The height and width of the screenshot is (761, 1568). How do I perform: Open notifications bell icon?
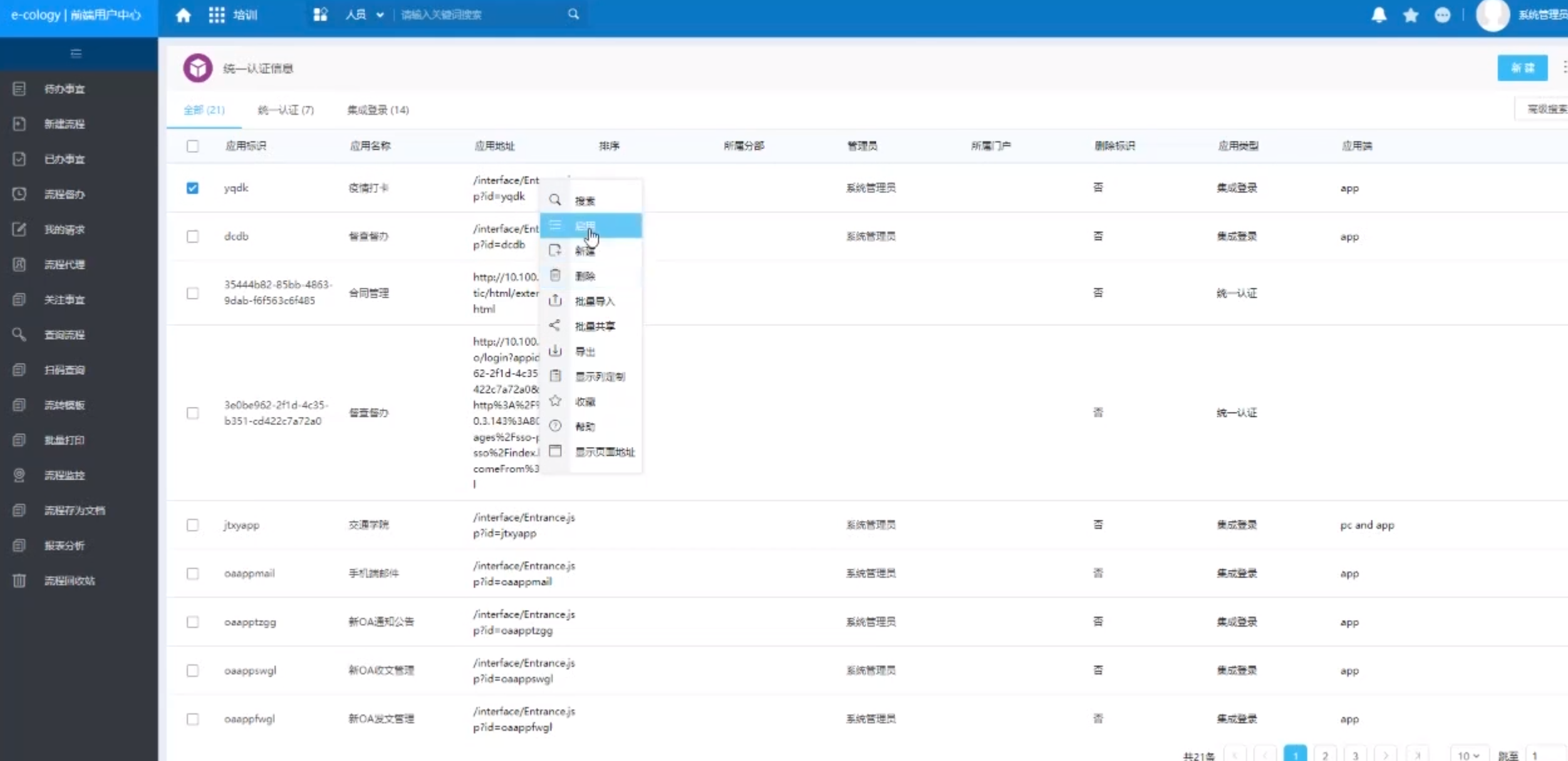coord(1378,15)
